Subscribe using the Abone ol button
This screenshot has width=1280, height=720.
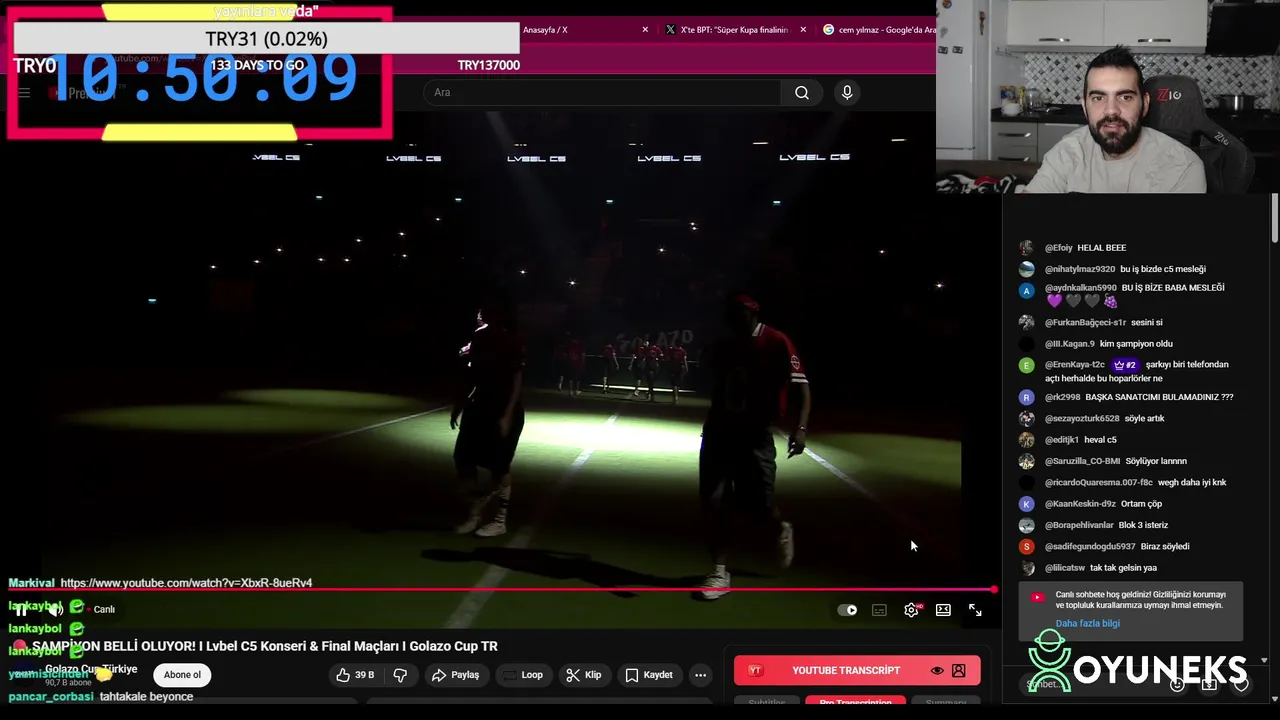point(182,675)
